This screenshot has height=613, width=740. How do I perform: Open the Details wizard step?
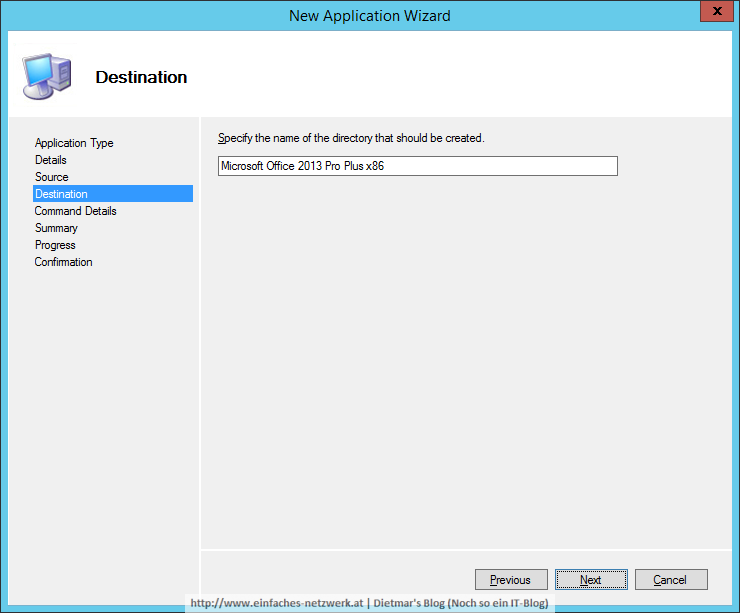coord(51,160)
